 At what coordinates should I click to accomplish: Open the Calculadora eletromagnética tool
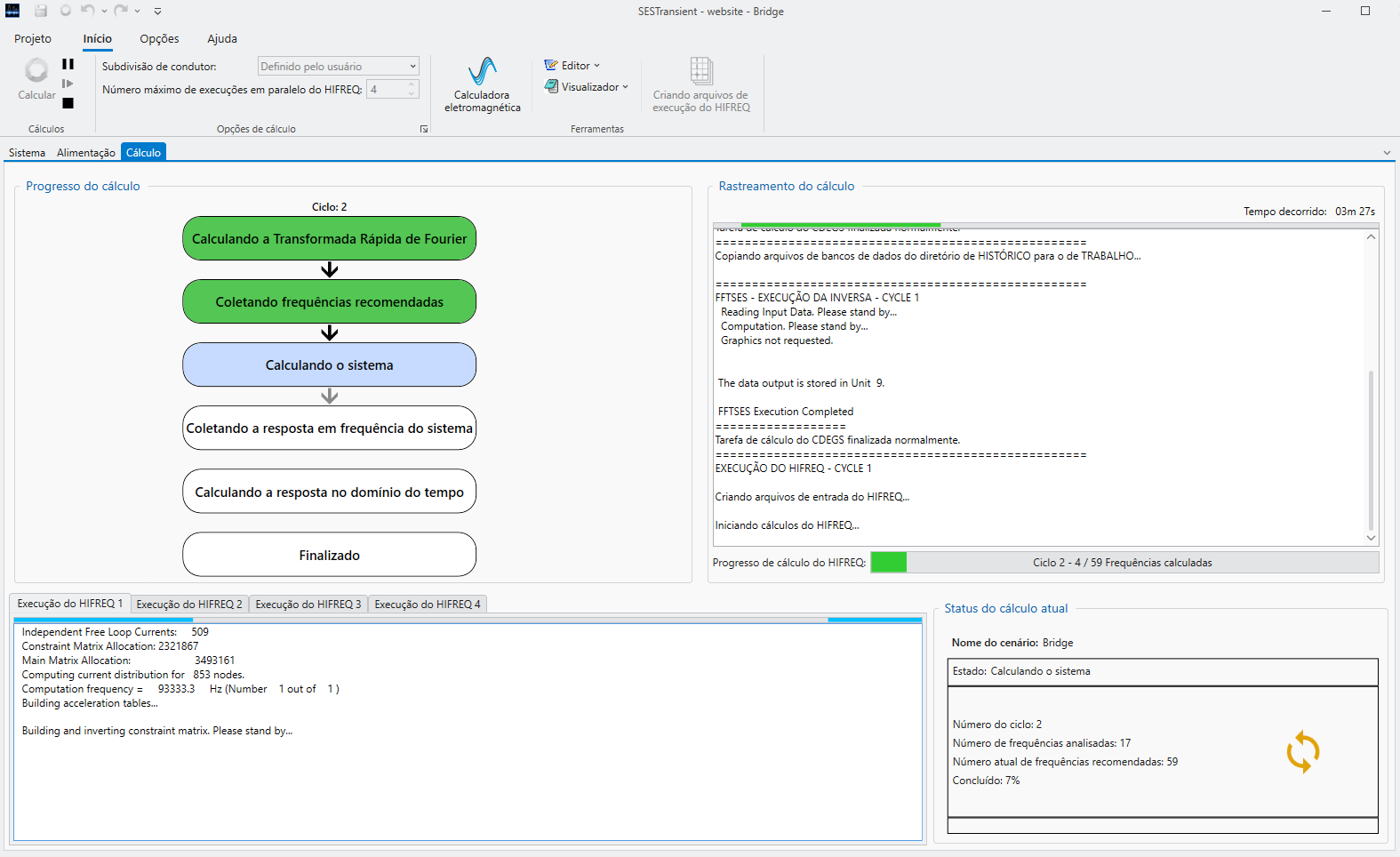[x=483, y=85]
